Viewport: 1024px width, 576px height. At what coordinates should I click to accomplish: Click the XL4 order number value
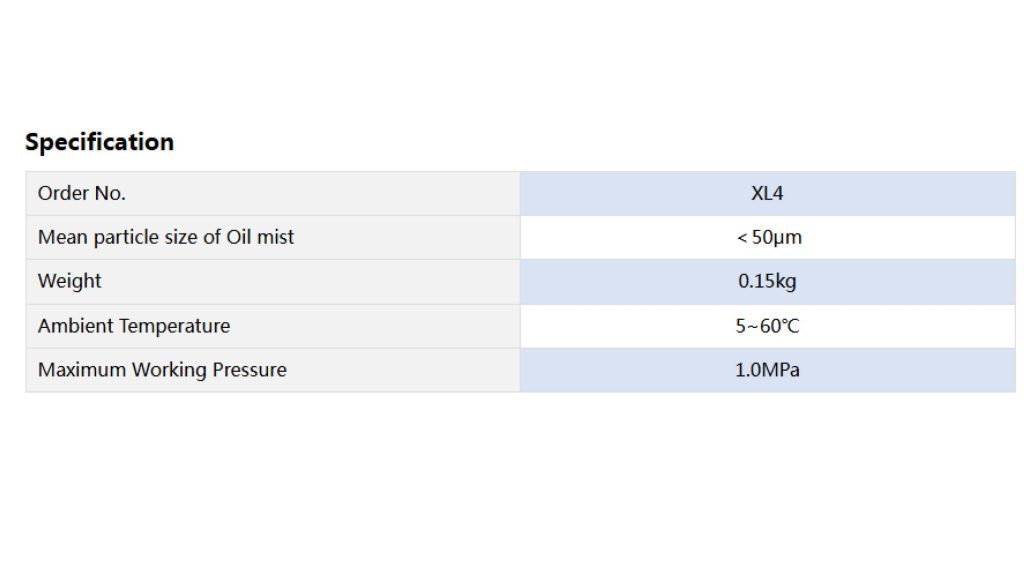pyautogui.click(x=767, y=194)
